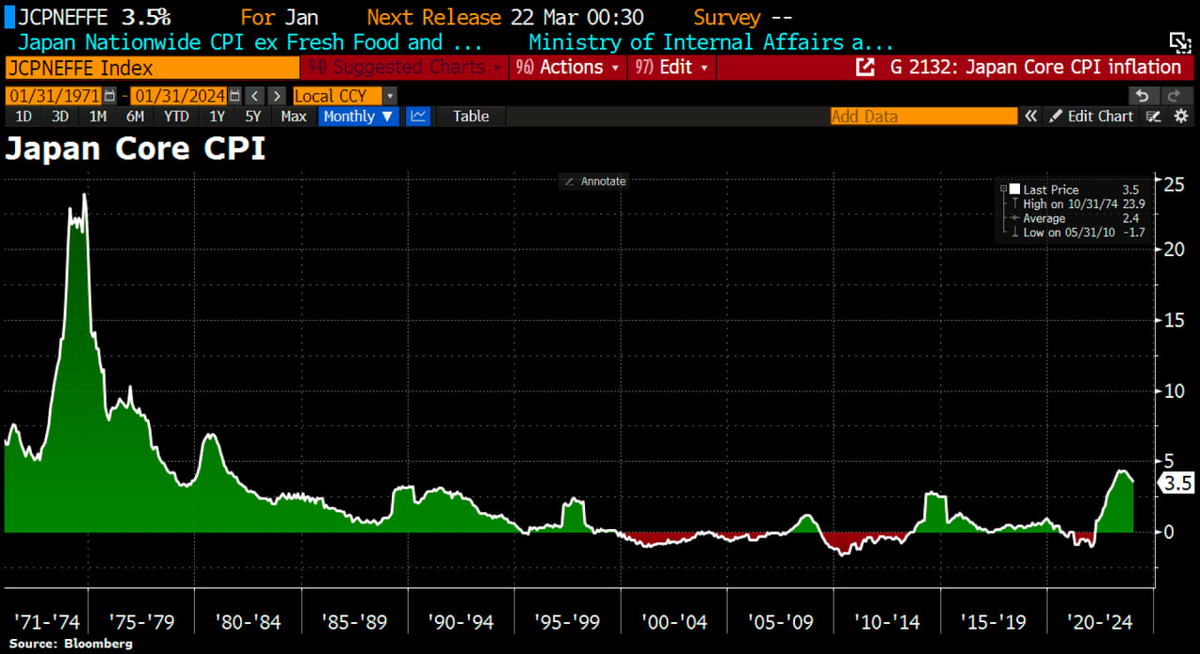Click the Edit Chart button
1200x654 pixels.
coord(1091,116)
